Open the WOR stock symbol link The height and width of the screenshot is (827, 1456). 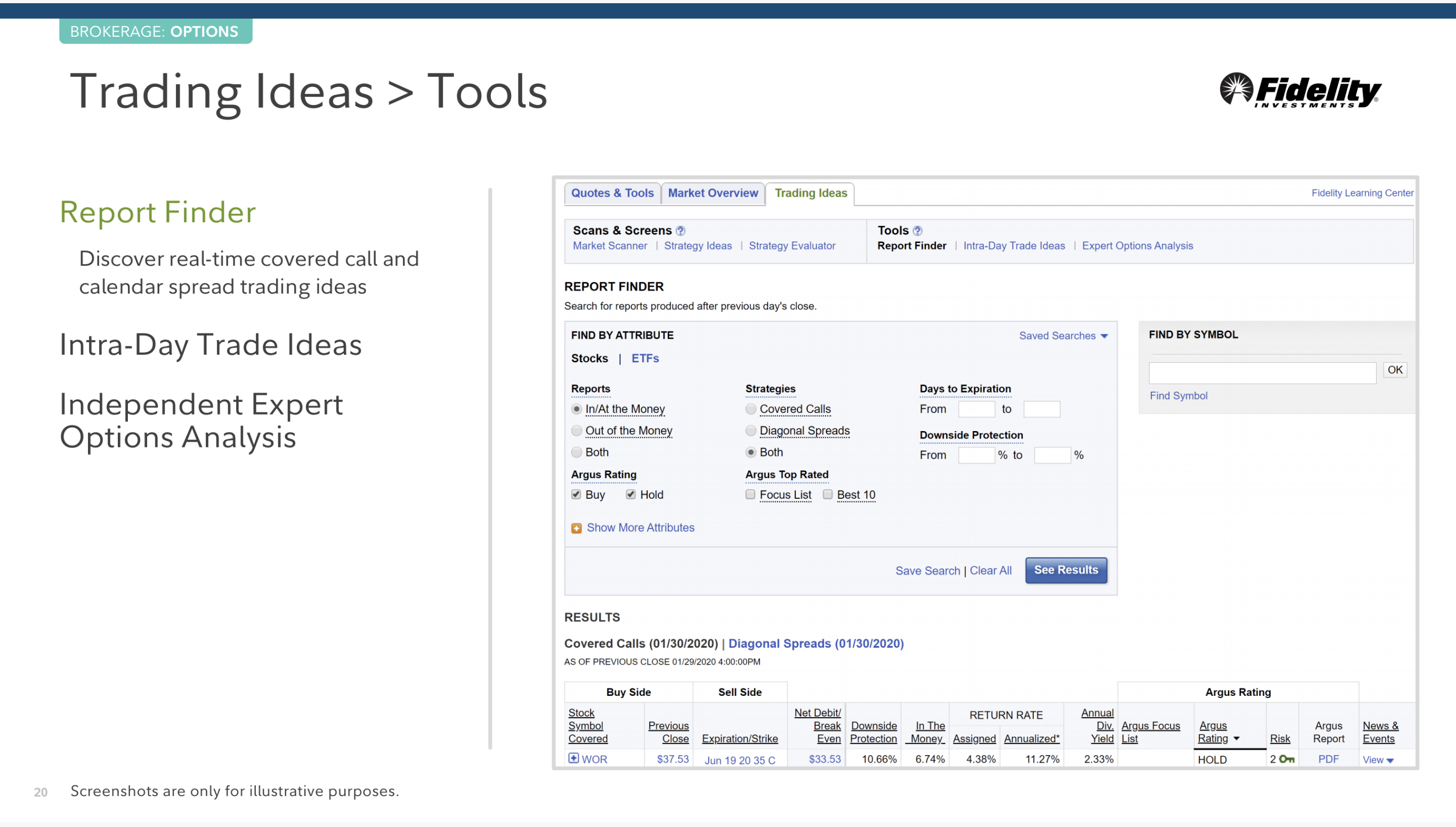[x=594, y=759]
